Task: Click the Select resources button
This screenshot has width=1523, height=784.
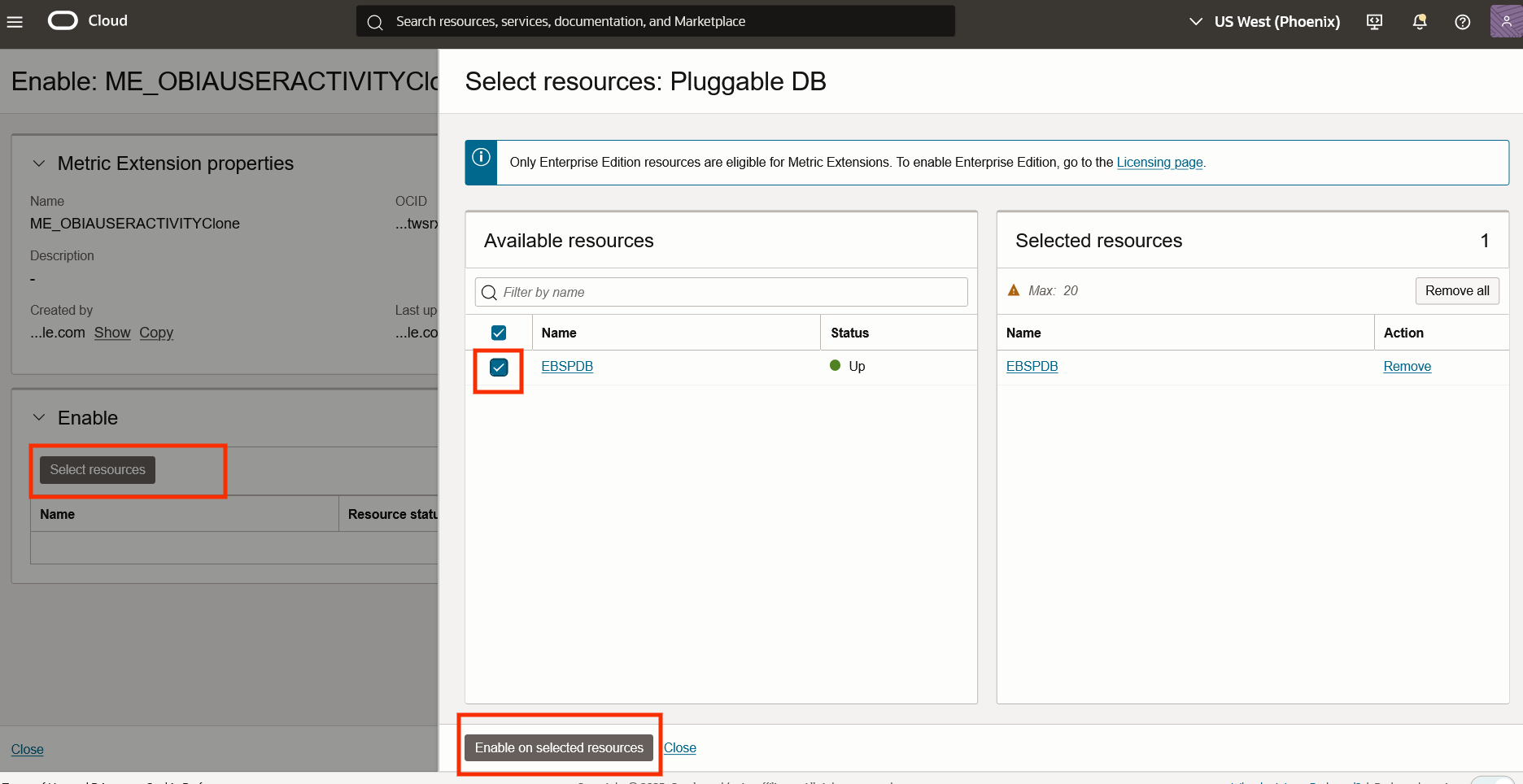Action: (97, 469)
